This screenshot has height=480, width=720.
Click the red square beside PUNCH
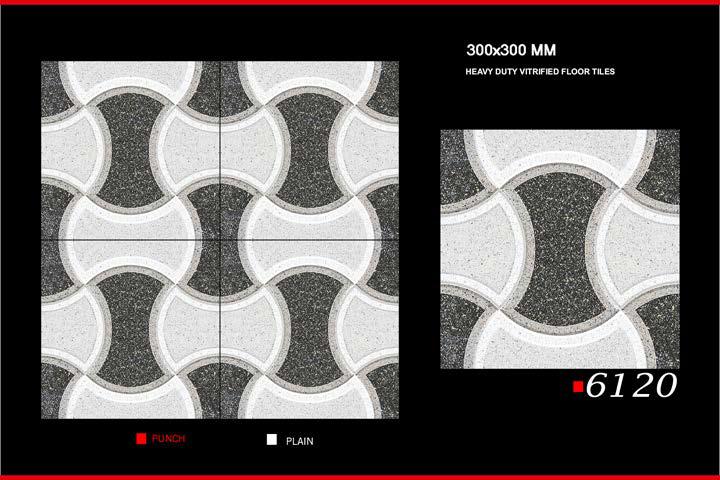pos(141,439)
